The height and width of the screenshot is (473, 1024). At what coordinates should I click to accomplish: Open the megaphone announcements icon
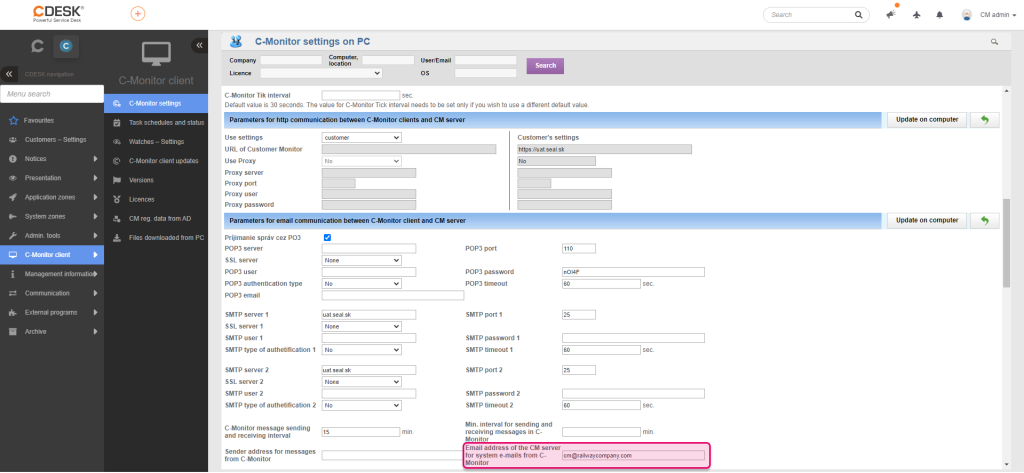pos(891,14)
